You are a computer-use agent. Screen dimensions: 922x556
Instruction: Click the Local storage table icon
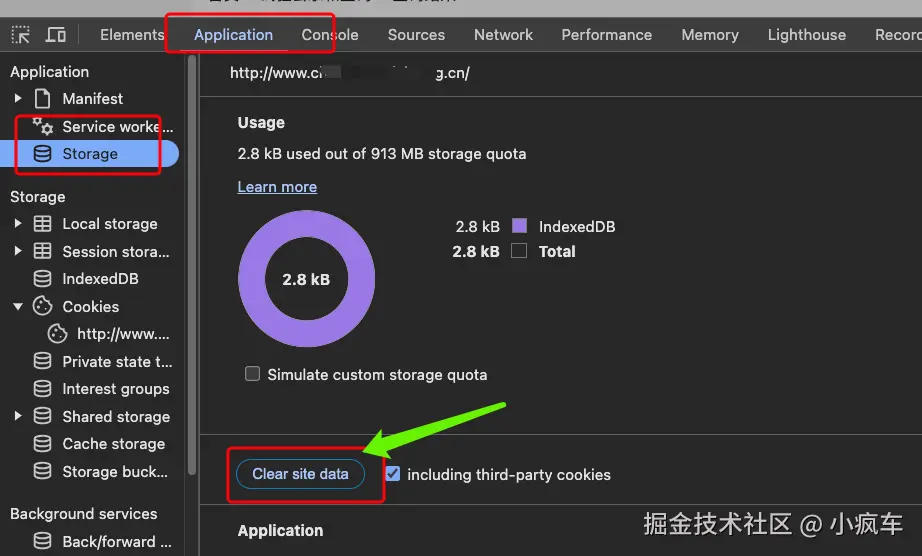tap(42, 224)
